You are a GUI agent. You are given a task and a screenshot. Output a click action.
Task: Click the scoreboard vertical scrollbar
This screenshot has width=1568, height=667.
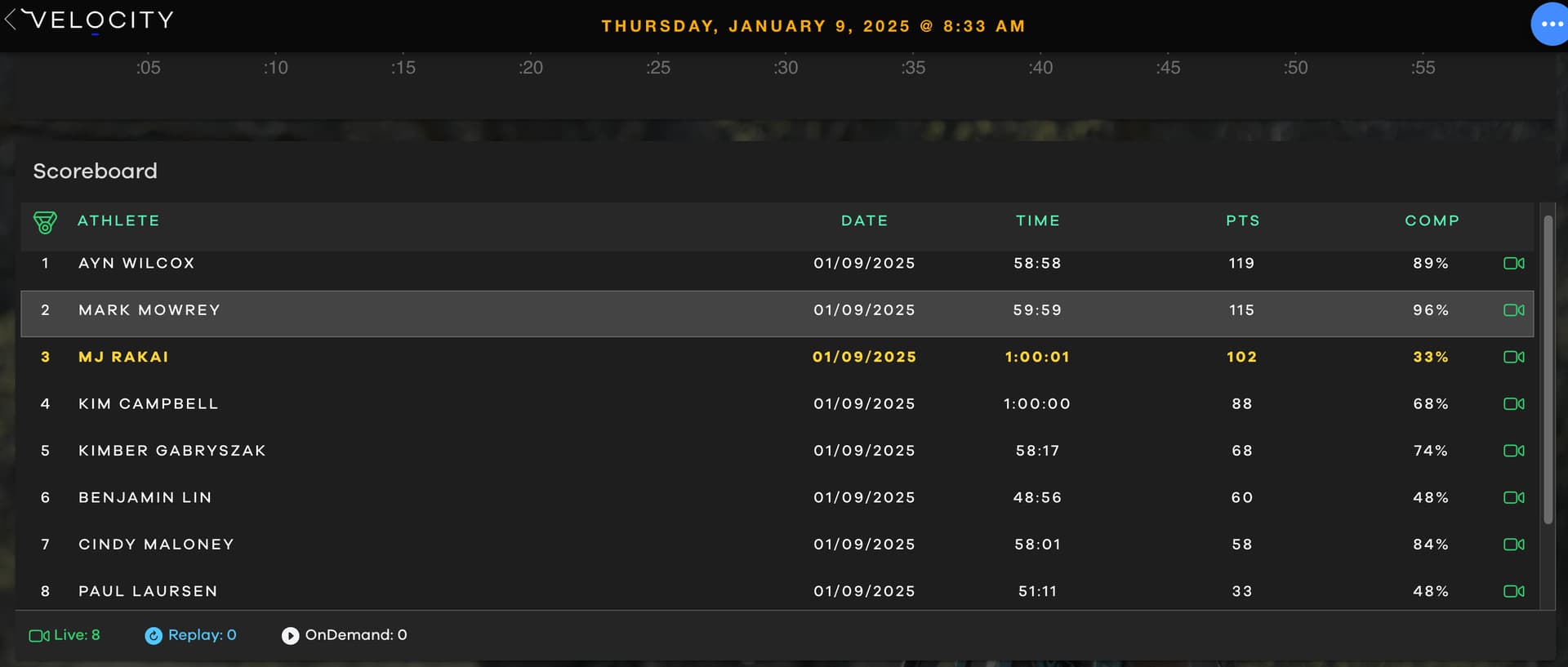point(1548,370)
